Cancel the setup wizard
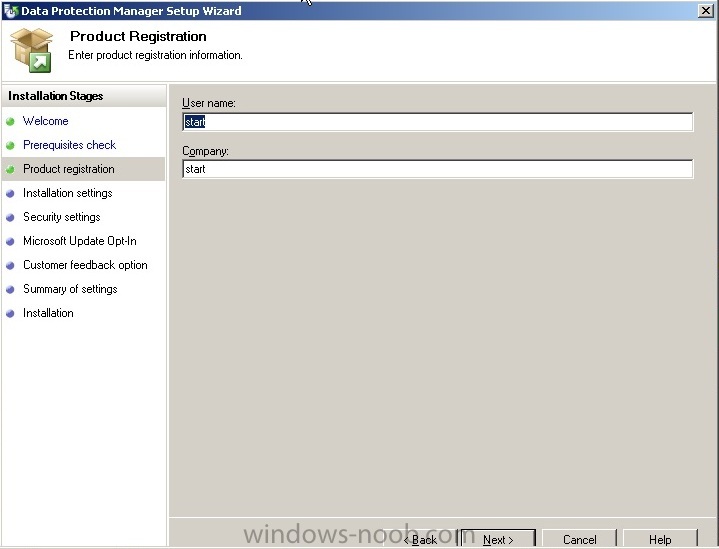The image size is (719, 549). coord(580,539)
